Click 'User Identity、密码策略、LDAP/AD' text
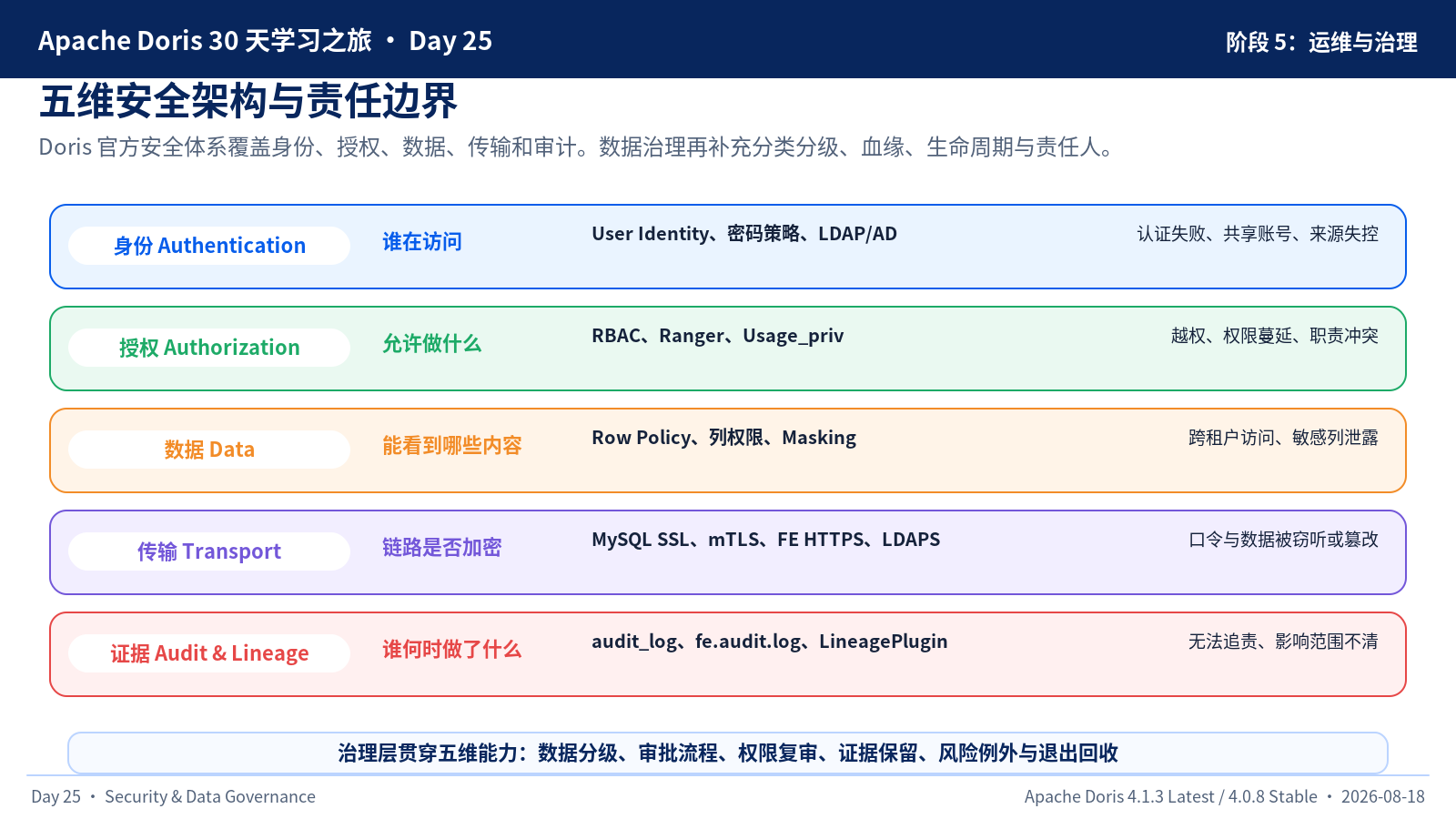 pyautogui.click(x=744, y=234)
